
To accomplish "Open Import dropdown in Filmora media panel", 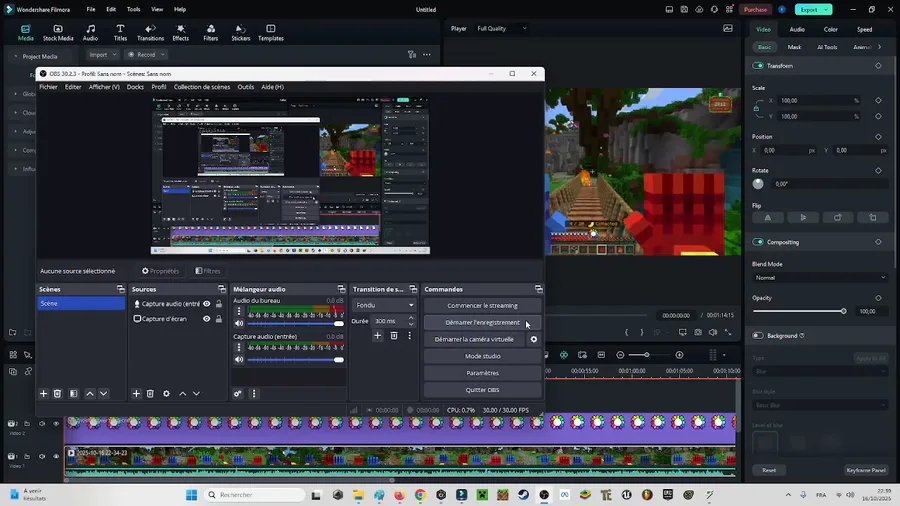I will click(x=103, y=55).
